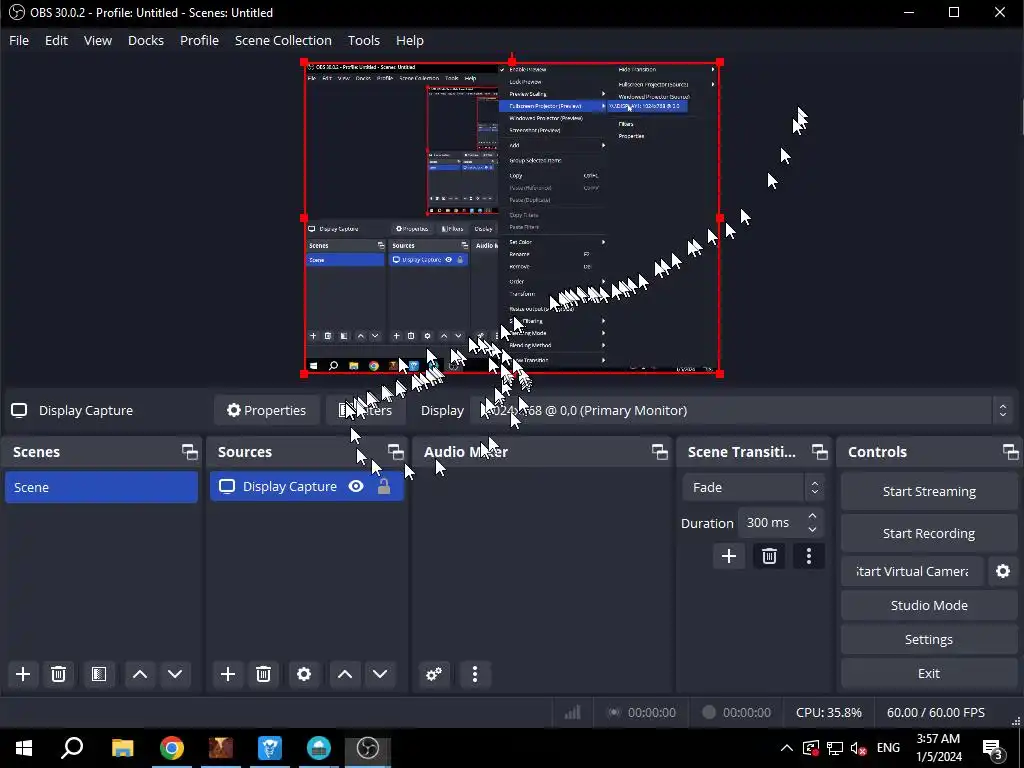Open the Scene Collection menu
Image resolution: width=1024 pixels, height=768 pixels.
[283, 40]
